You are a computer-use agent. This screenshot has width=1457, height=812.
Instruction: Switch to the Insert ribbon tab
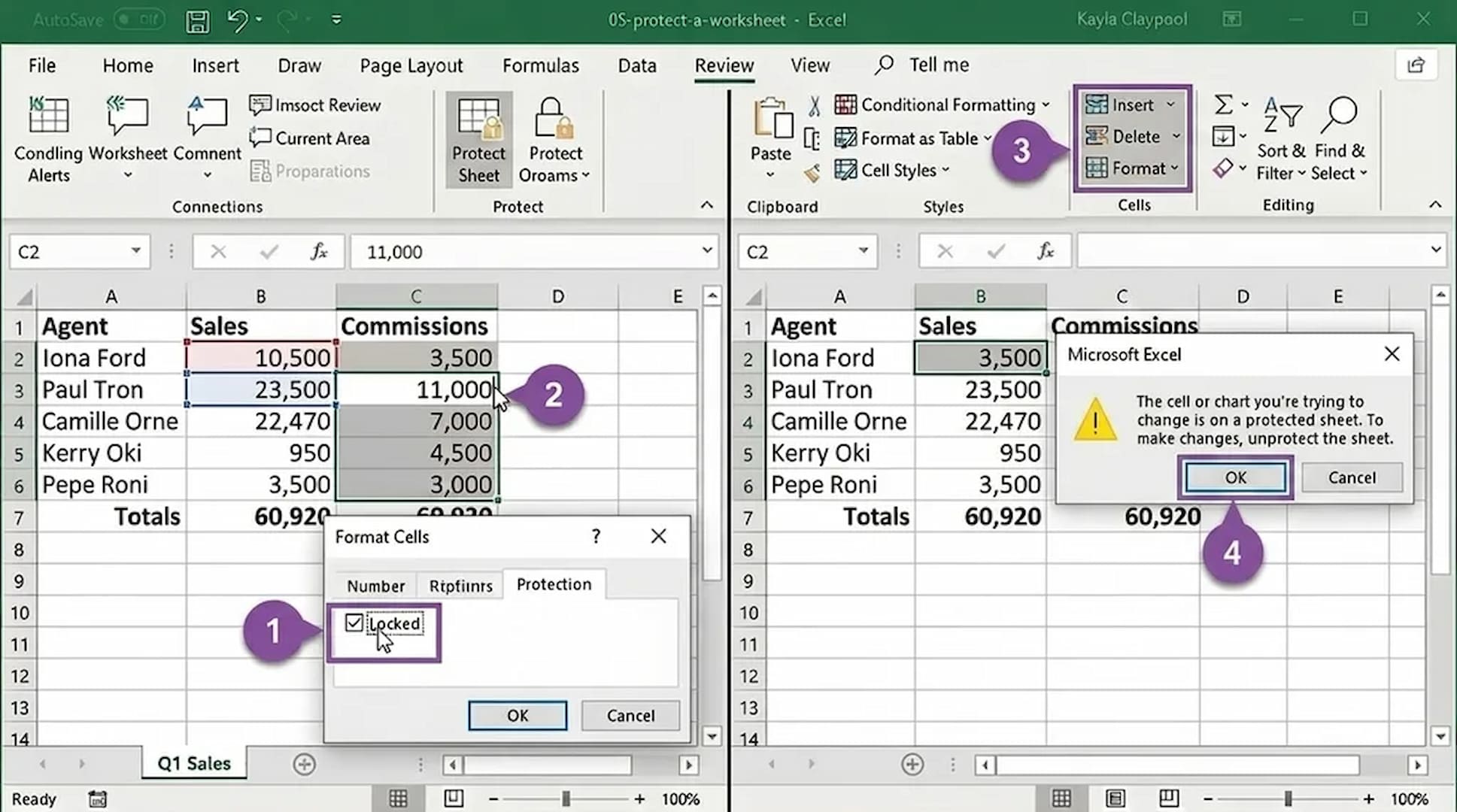[x=215, y=65]
